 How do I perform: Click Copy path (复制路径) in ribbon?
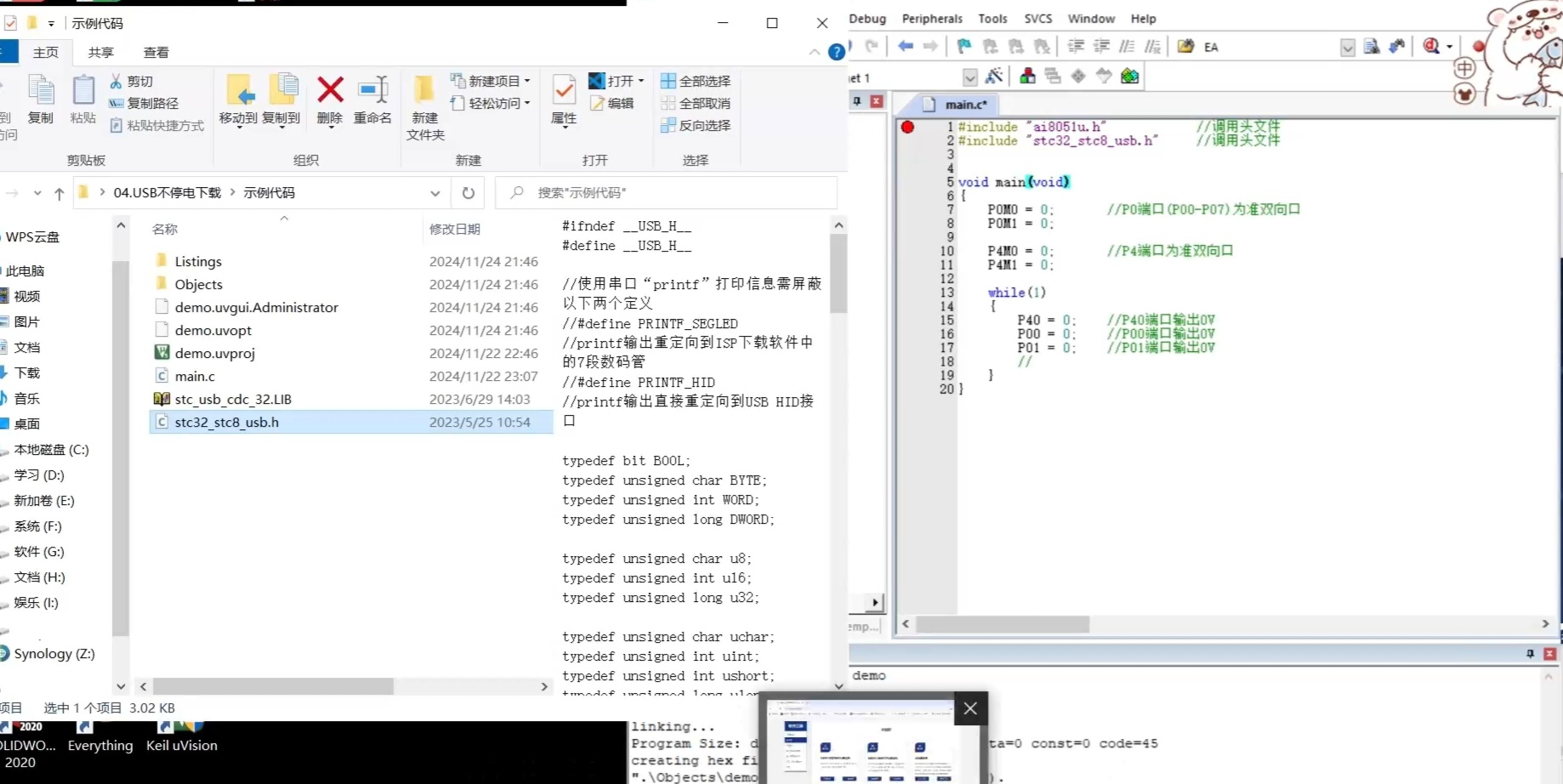(x=143, y=103)
